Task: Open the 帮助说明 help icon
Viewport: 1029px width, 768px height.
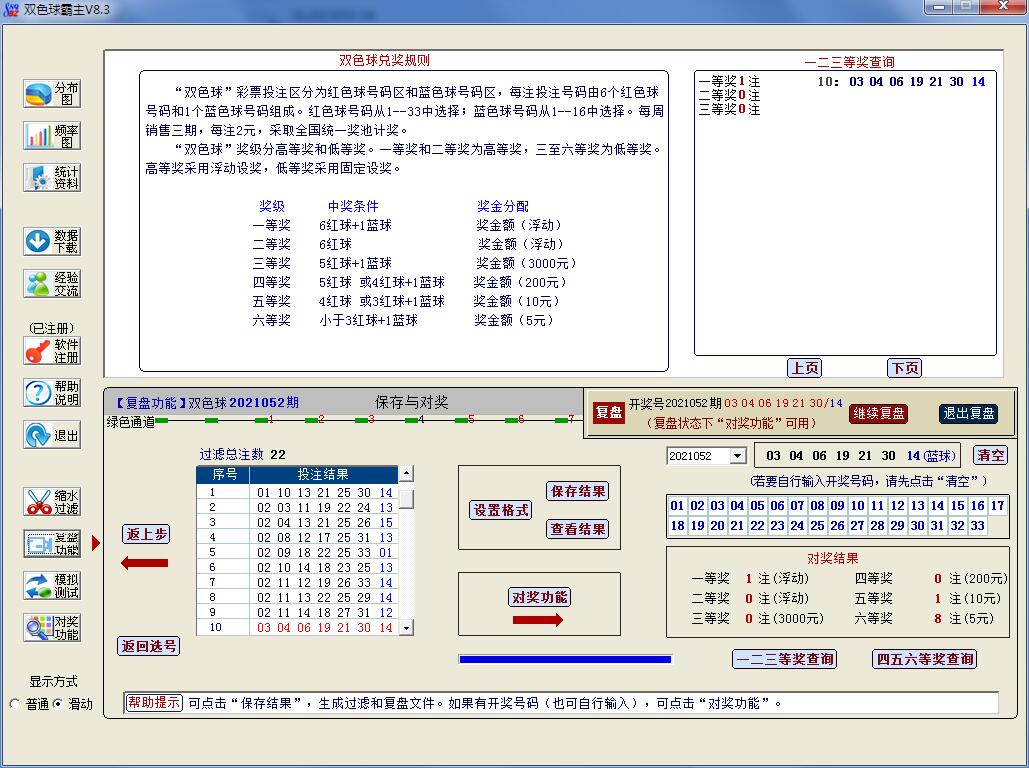Action: tap(52, 393)
